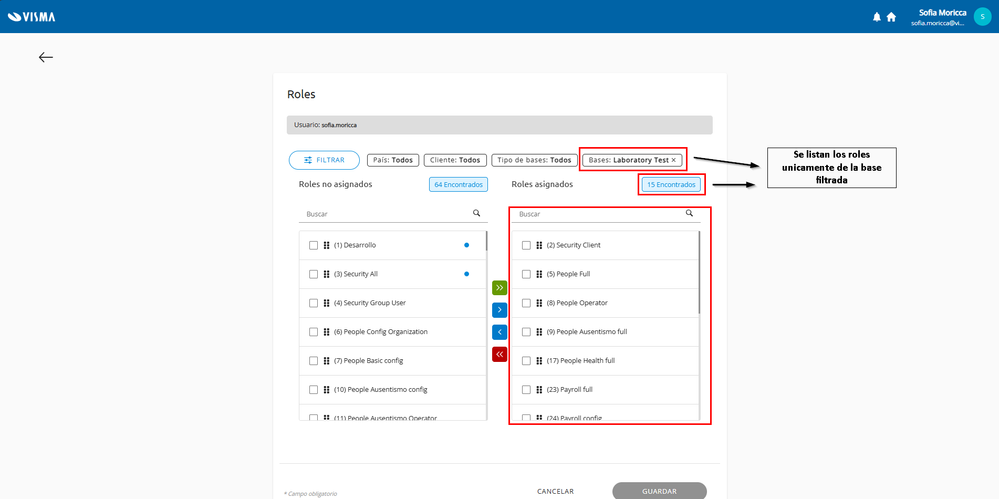Click the Visma logo
This screenshot has height=499, width=999.
click(31, 17)
